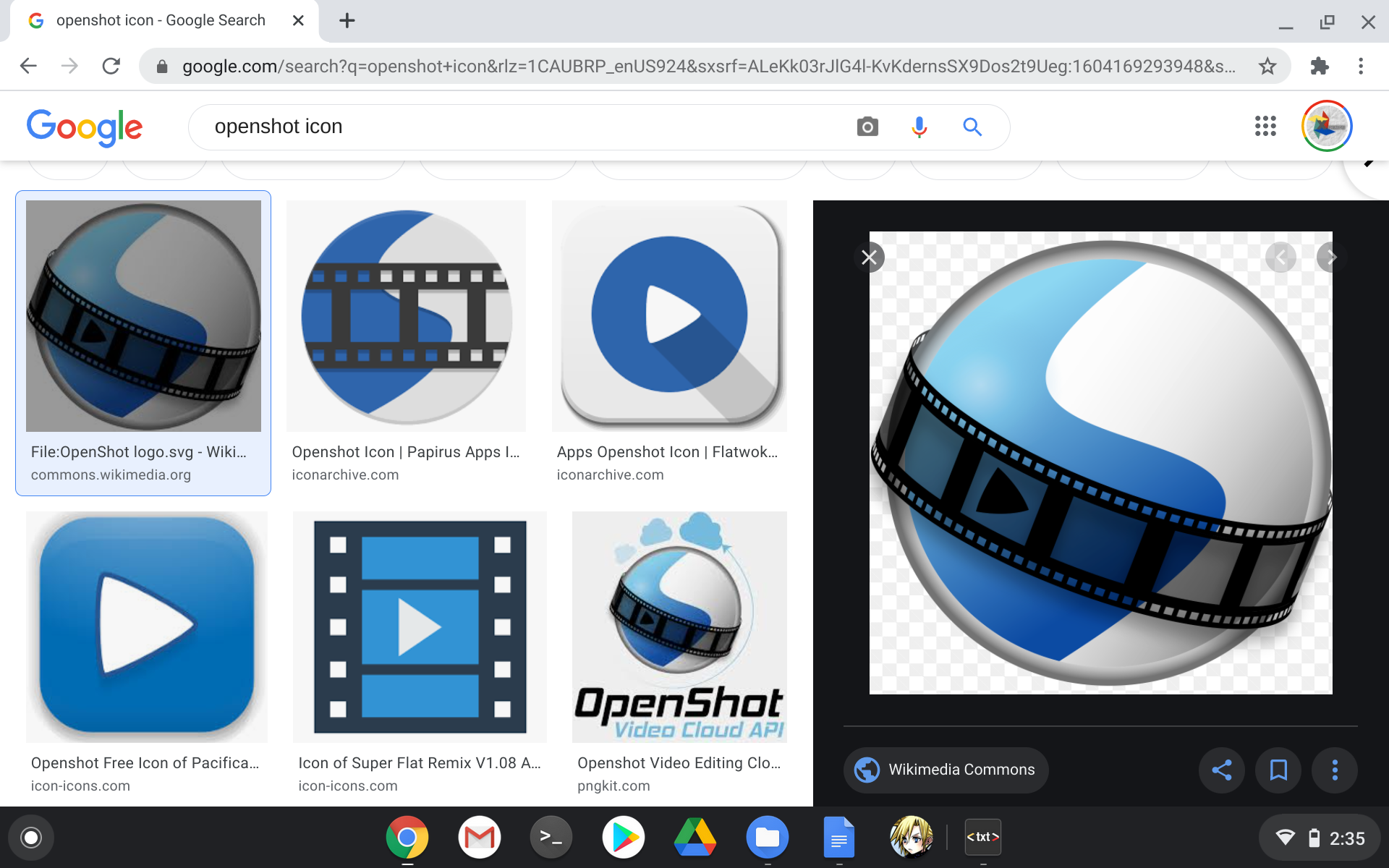
Task: Open File:OpenShot logo.svg - Wiki... title link
Action: [139, 452]
